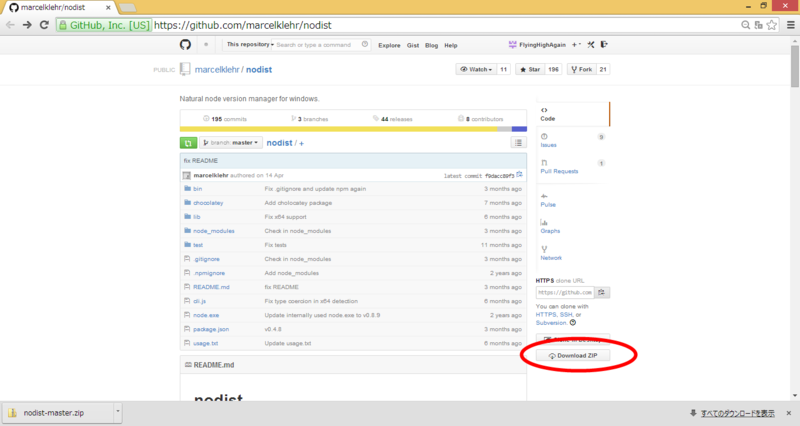
Task: Click the green compare & review button
Action: tap(188, 143)
